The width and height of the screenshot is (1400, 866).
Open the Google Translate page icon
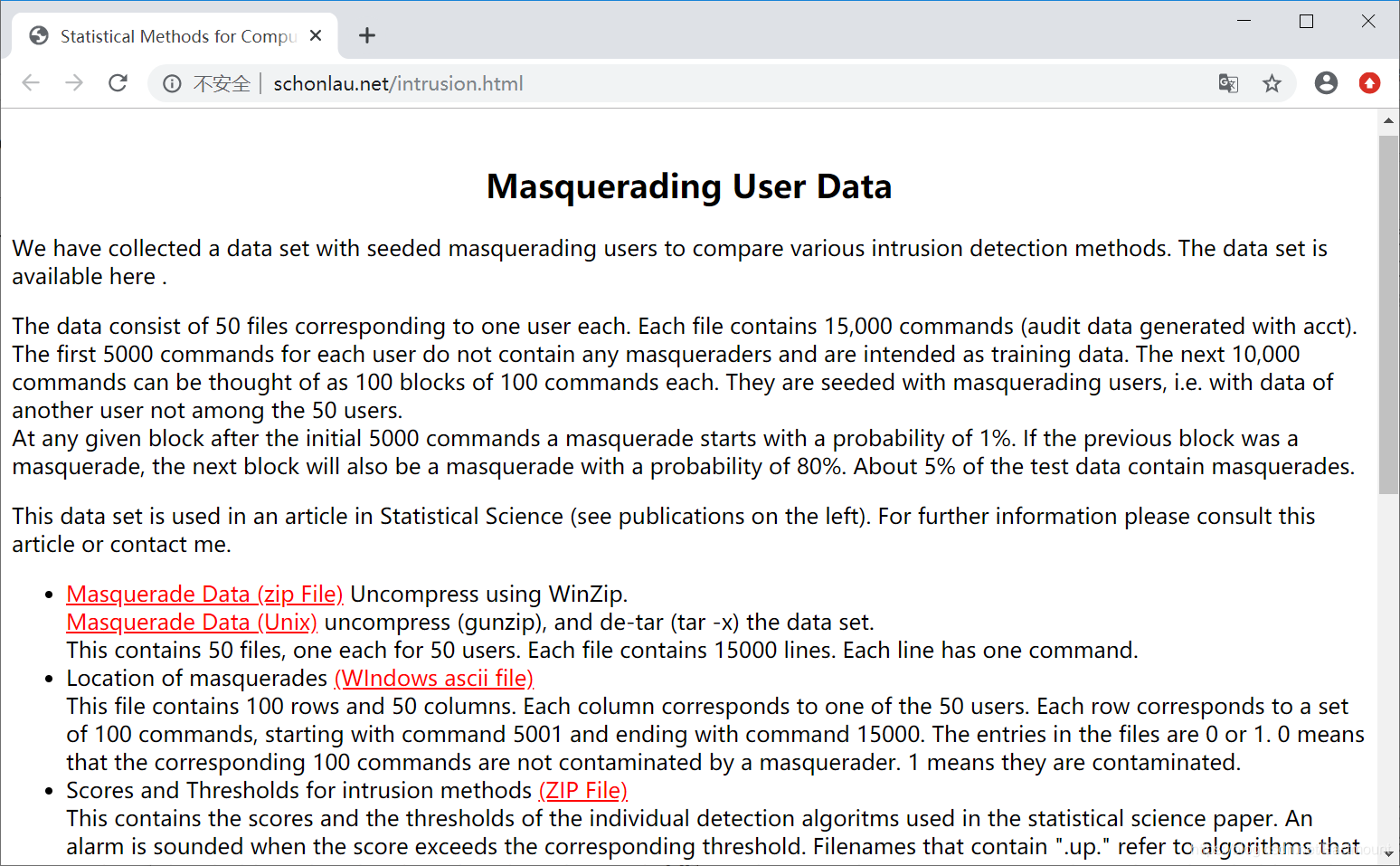(1228, 83)
